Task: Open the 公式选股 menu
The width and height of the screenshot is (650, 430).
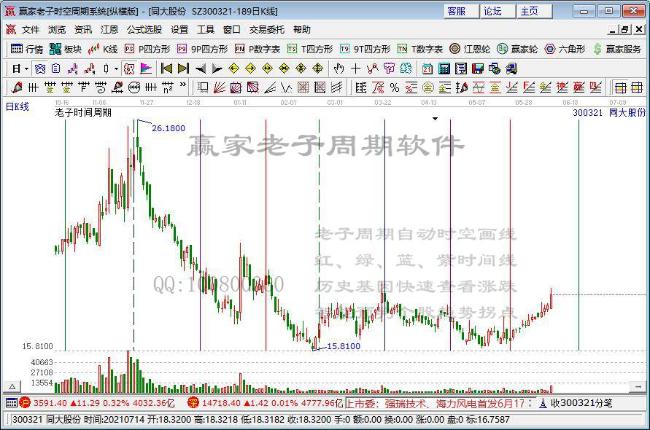Action: tap(144, 29)
